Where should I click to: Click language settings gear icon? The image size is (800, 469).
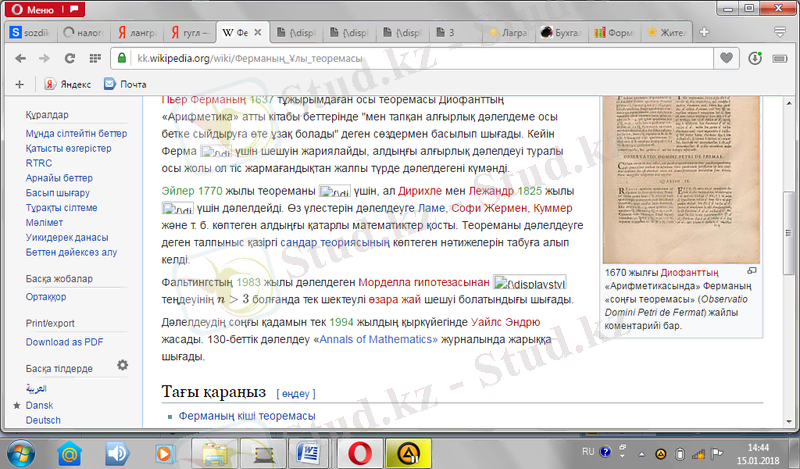(x=122, y=366)
